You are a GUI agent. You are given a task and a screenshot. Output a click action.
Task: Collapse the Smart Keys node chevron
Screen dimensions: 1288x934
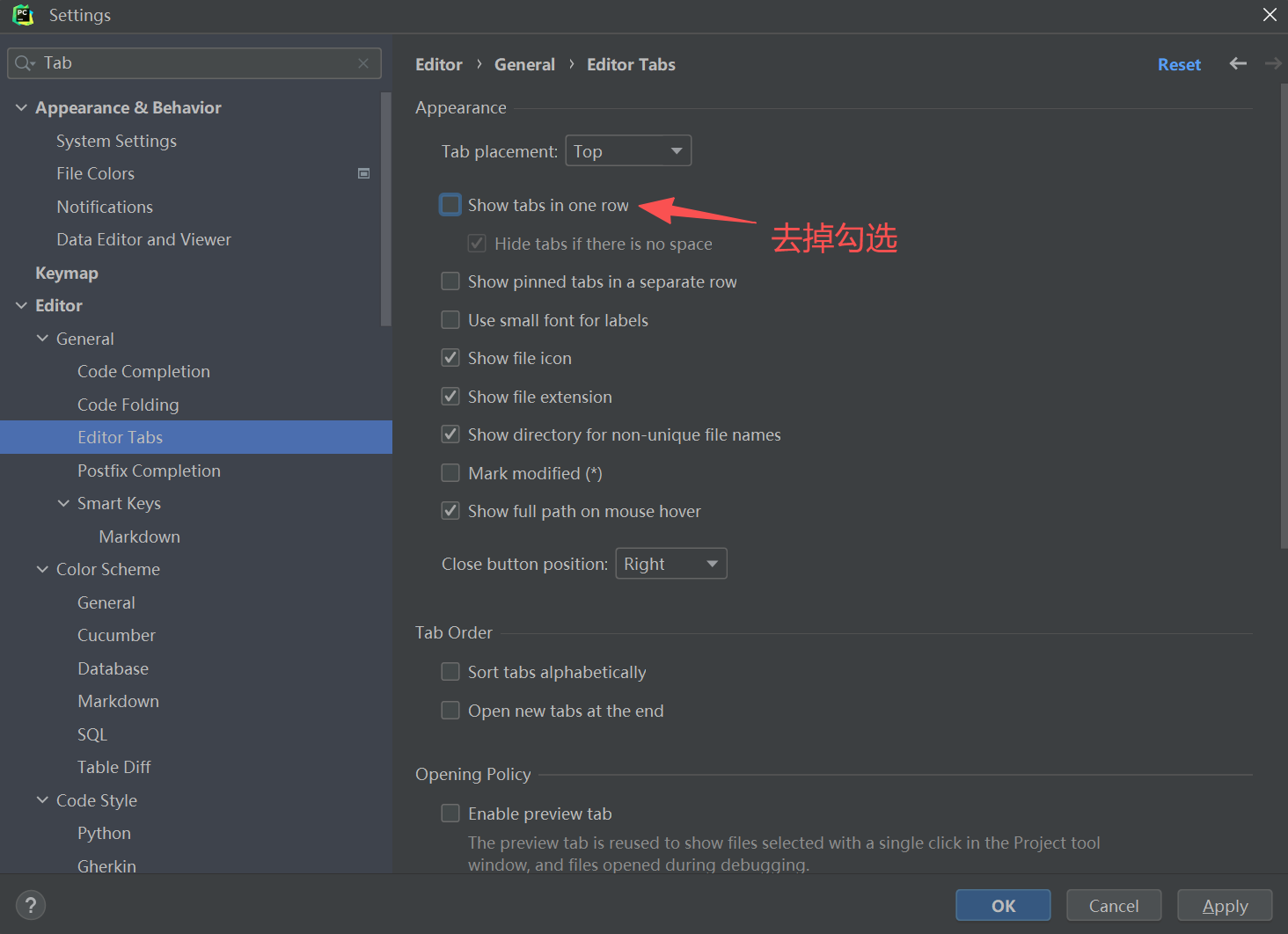[x=63, y=503]
